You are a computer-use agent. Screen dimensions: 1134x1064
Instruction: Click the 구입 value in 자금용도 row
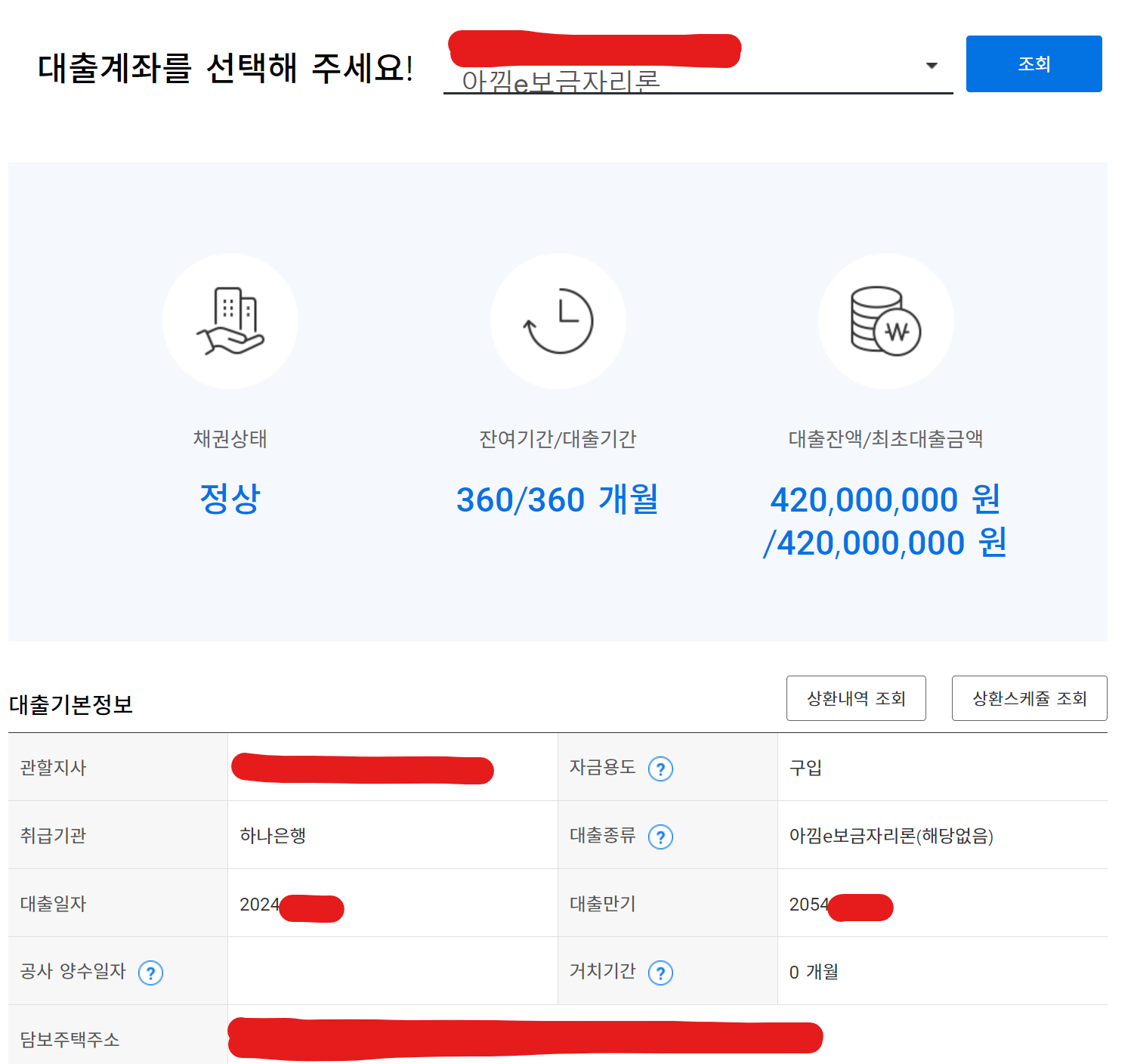(x=805, y=768)
